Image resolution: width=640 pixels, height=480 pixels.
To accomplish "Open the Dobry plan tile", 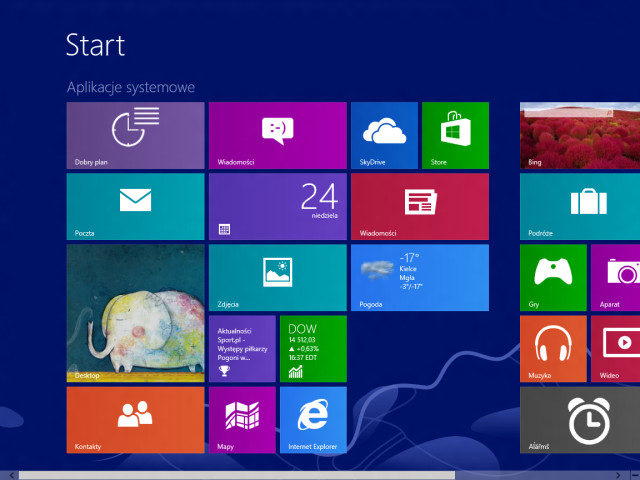I will pyautogui.click(x=135, y=135).
